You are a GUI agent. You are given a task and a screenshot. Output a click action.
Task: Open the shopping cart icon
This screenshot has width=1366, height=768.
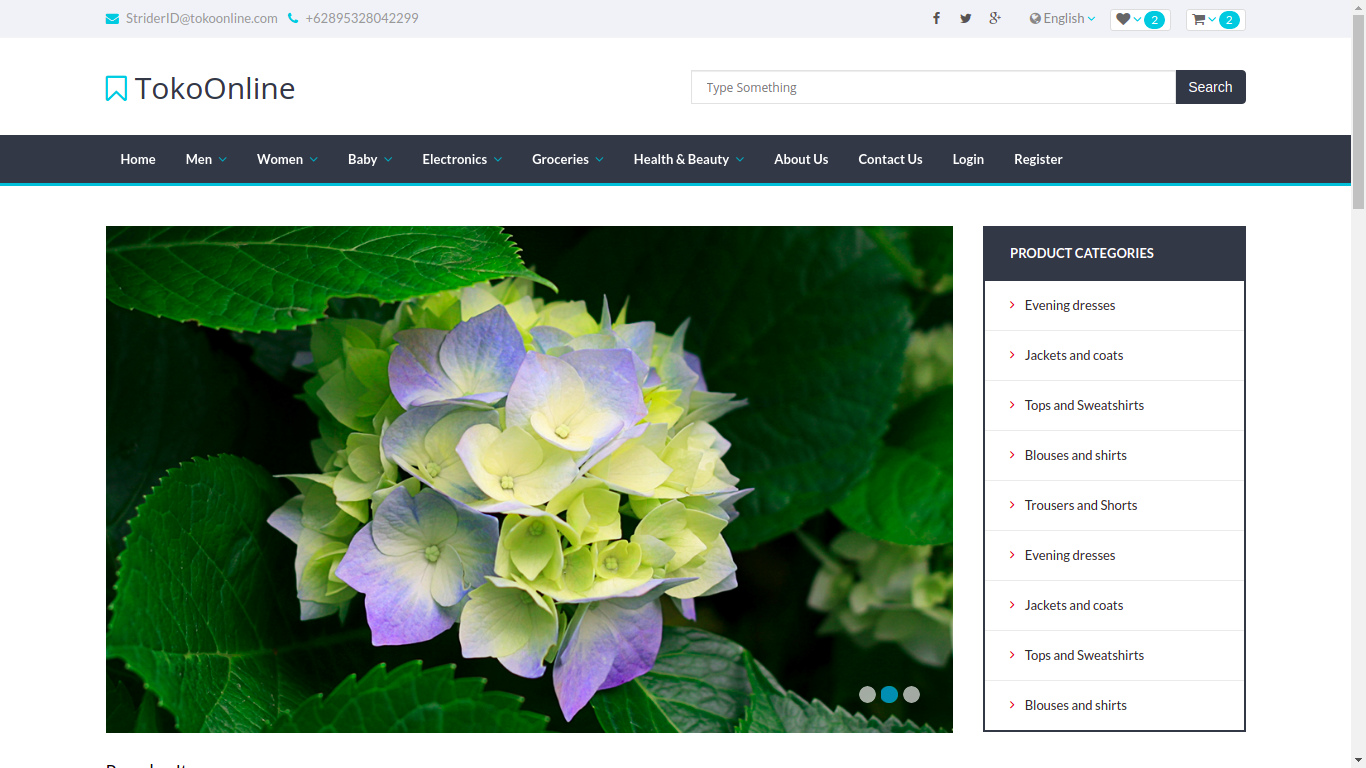pos(1199,19)
